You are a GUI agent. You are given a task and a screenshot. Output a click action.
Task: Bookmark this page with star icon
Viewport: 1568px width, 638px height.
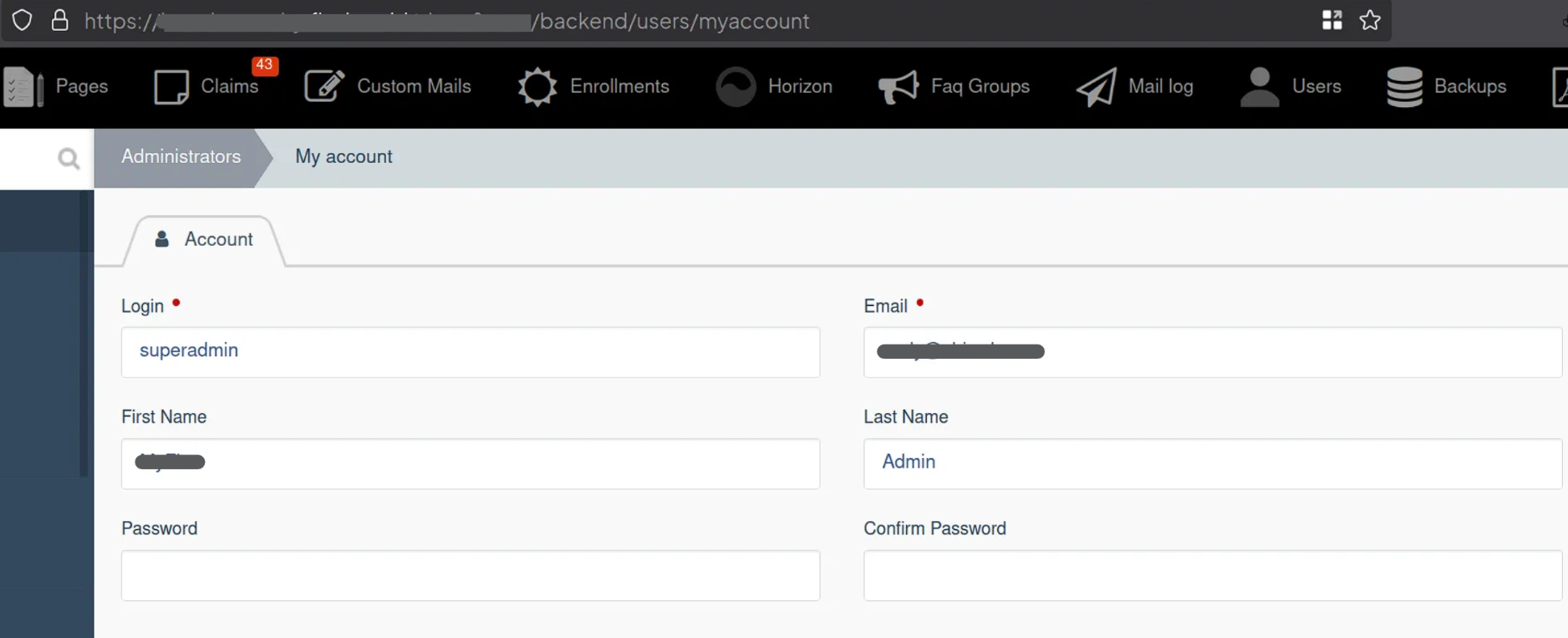[x=1370, y=20]
